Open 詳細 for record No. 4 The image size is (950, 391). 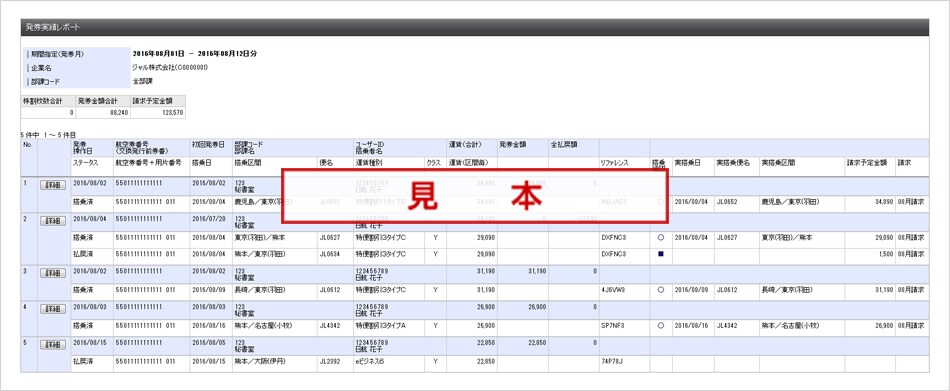[53, 309]
